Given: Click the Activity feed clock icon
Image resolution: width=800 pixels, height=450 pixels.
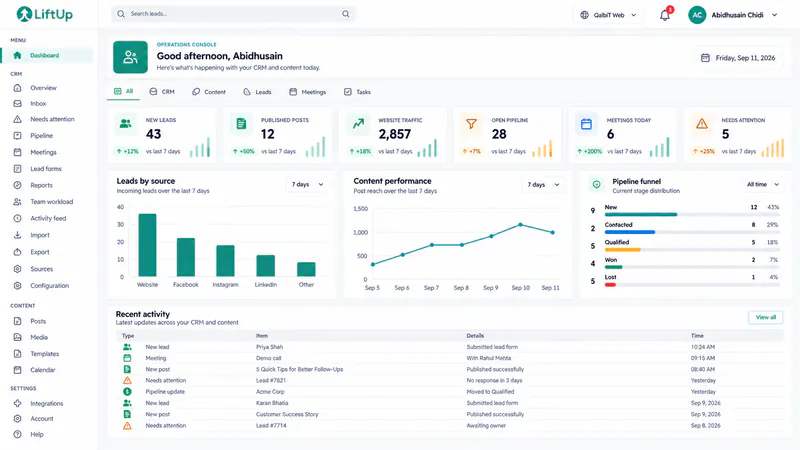Looking at the screenshot, I should coord(17,218).
